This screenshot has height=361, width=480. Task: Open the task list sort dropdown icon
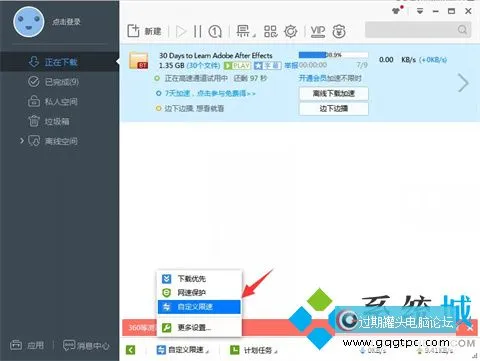coord(246,31)
